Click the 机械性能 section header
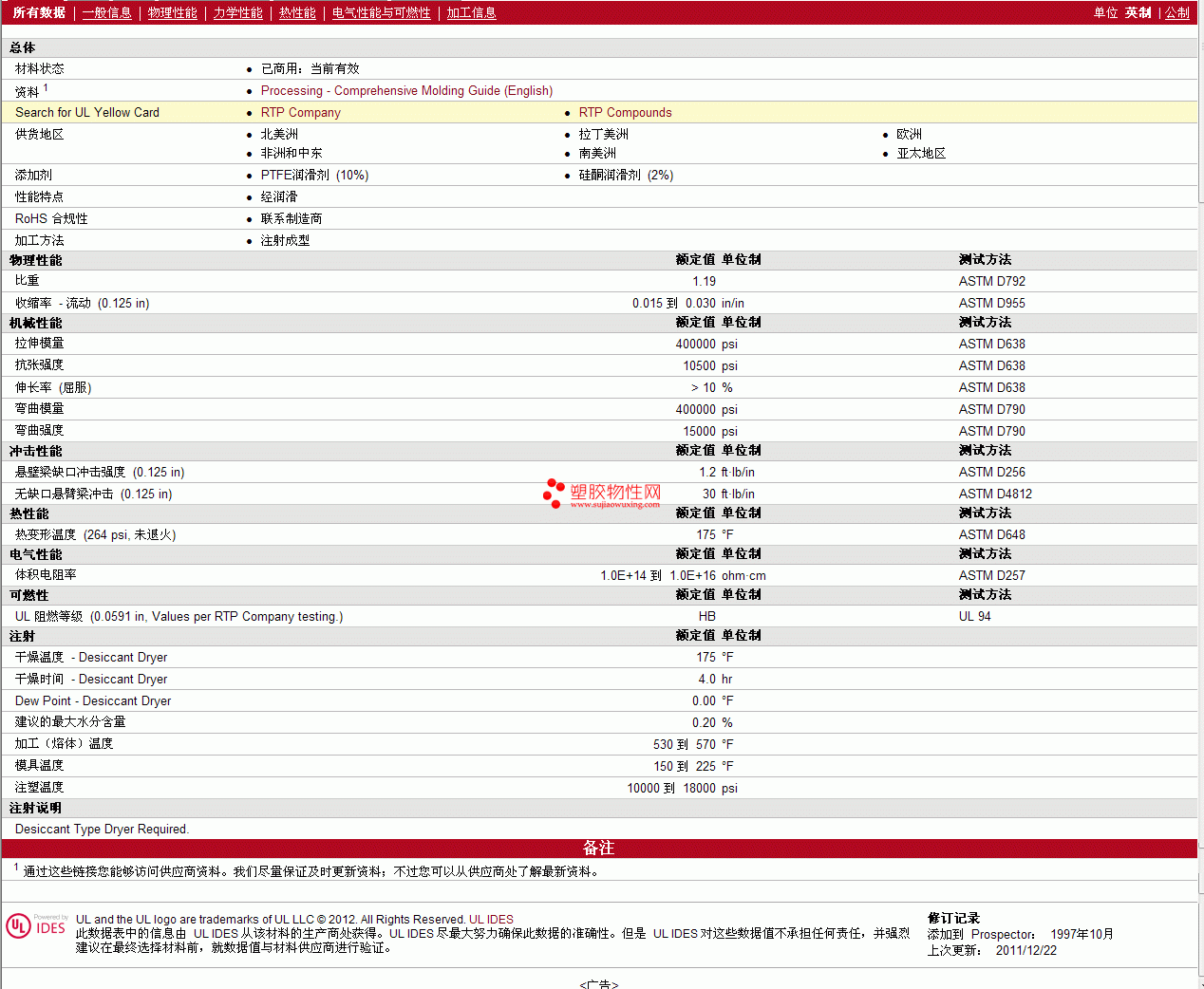The height and width of the screenshot is (989, 1204). point(35,323)
